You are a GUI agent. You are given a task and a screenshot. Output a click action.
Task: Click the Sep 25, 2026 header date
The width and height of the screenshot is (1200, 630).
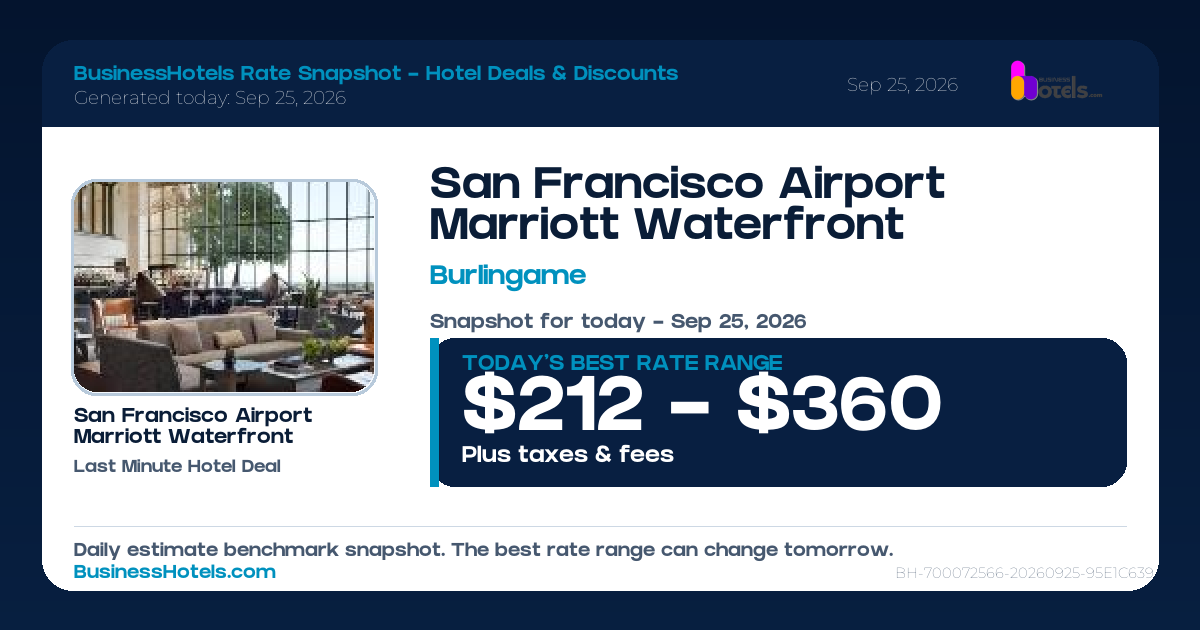pos(902,85)
